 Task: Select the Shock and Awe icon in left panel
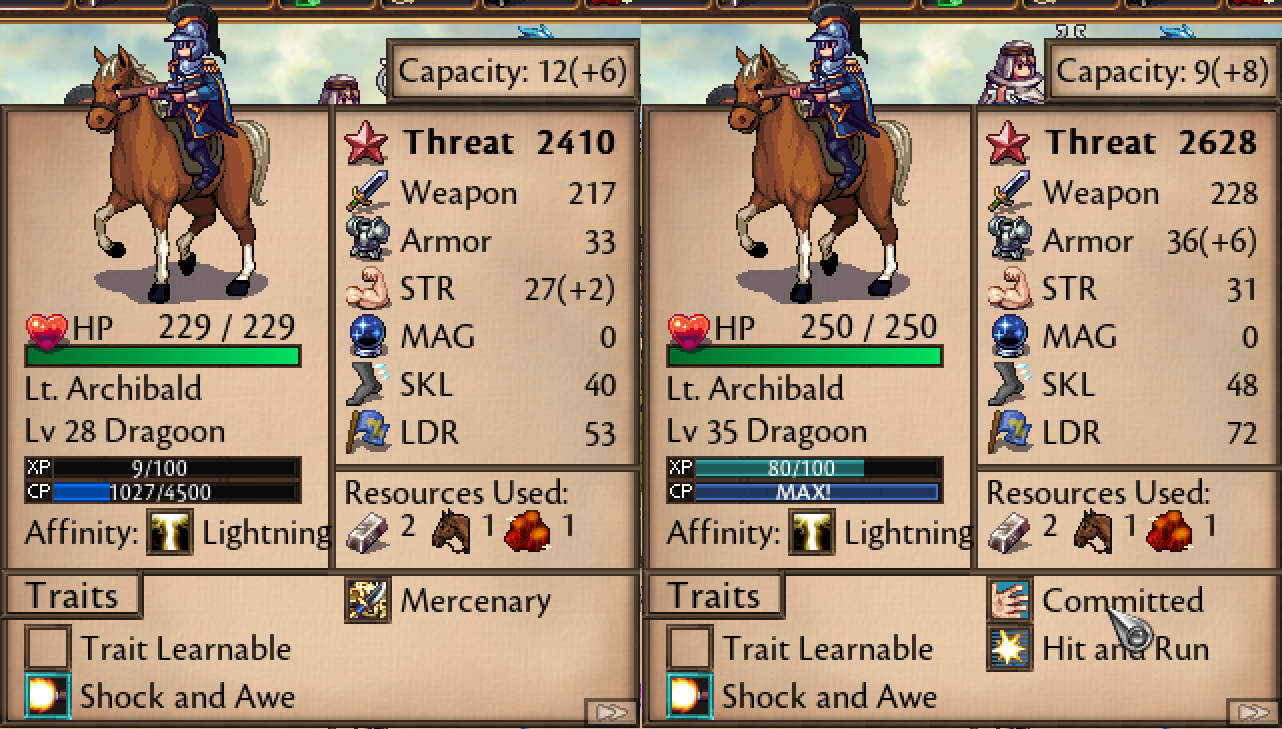coord(47,696)
